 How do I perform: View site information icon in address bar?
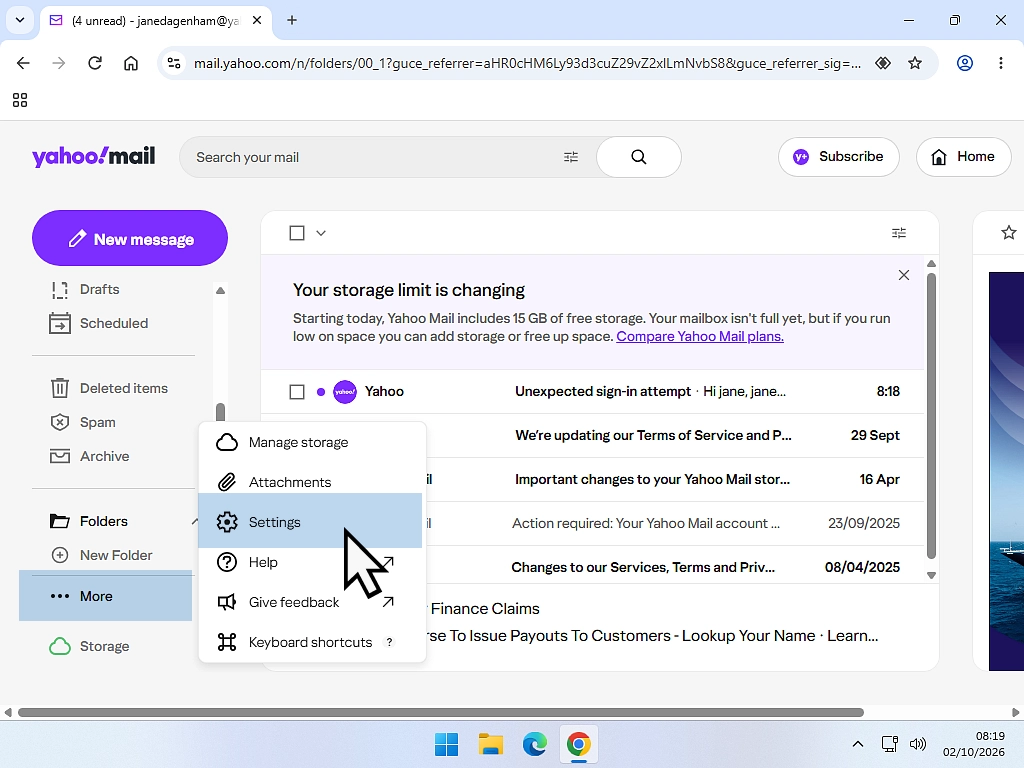tap(174, 63)
